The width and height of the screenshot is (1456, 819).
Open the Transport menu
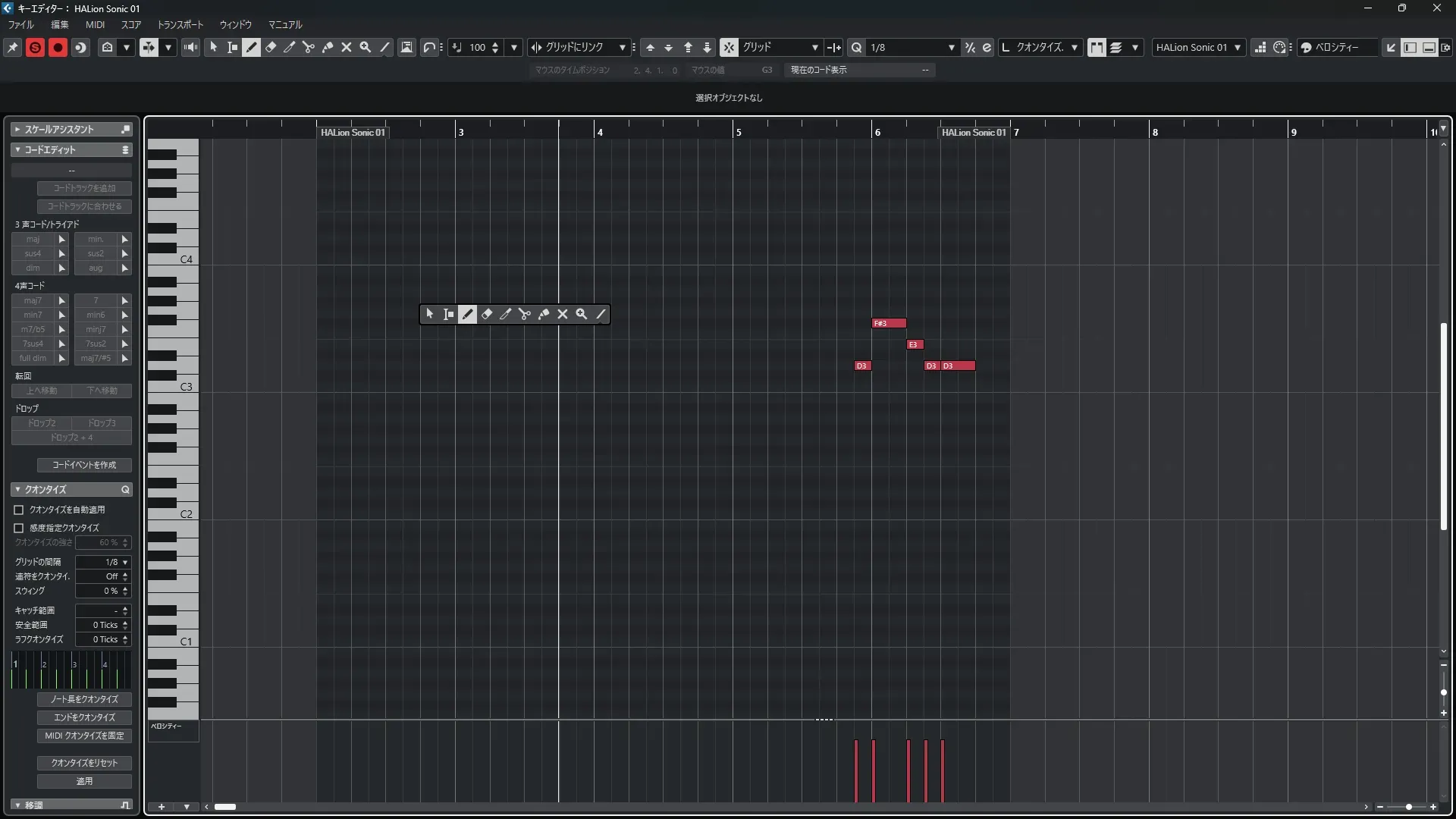point(180,25)
